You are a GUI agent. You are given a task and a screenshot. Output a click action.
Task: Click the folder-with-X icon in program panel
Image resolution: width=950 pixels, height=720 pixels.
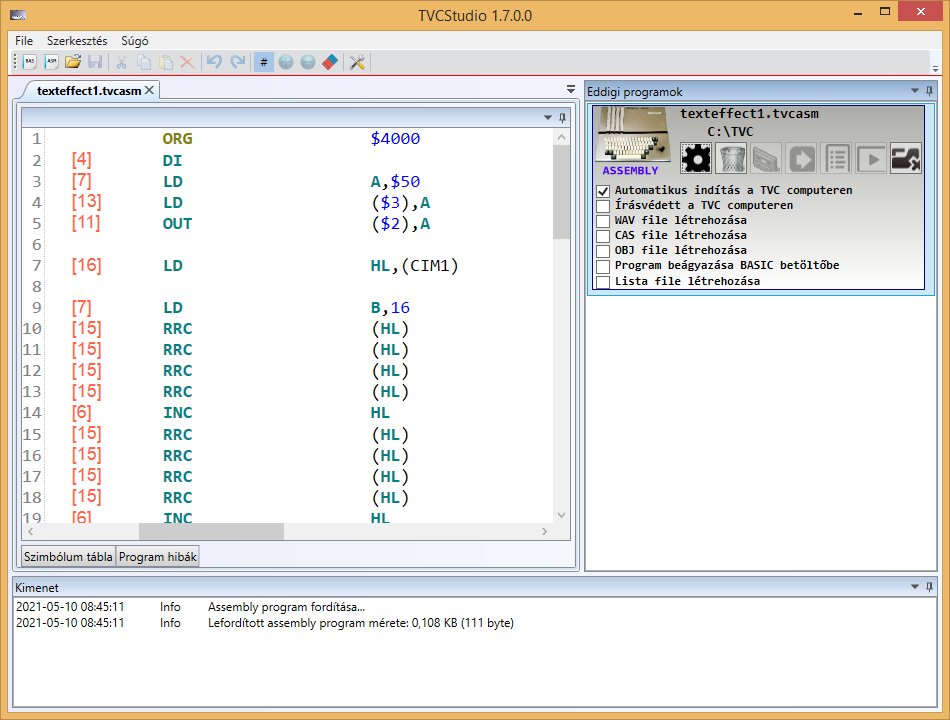905,158
